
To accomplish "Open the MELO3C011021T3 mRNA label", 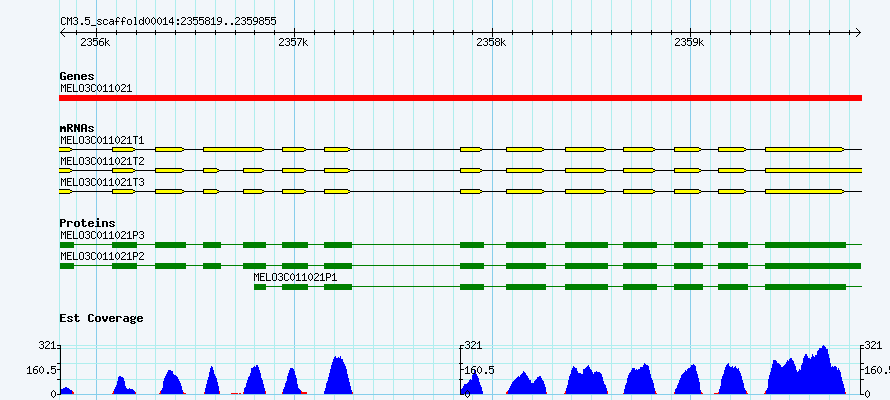I will (102, 182).
